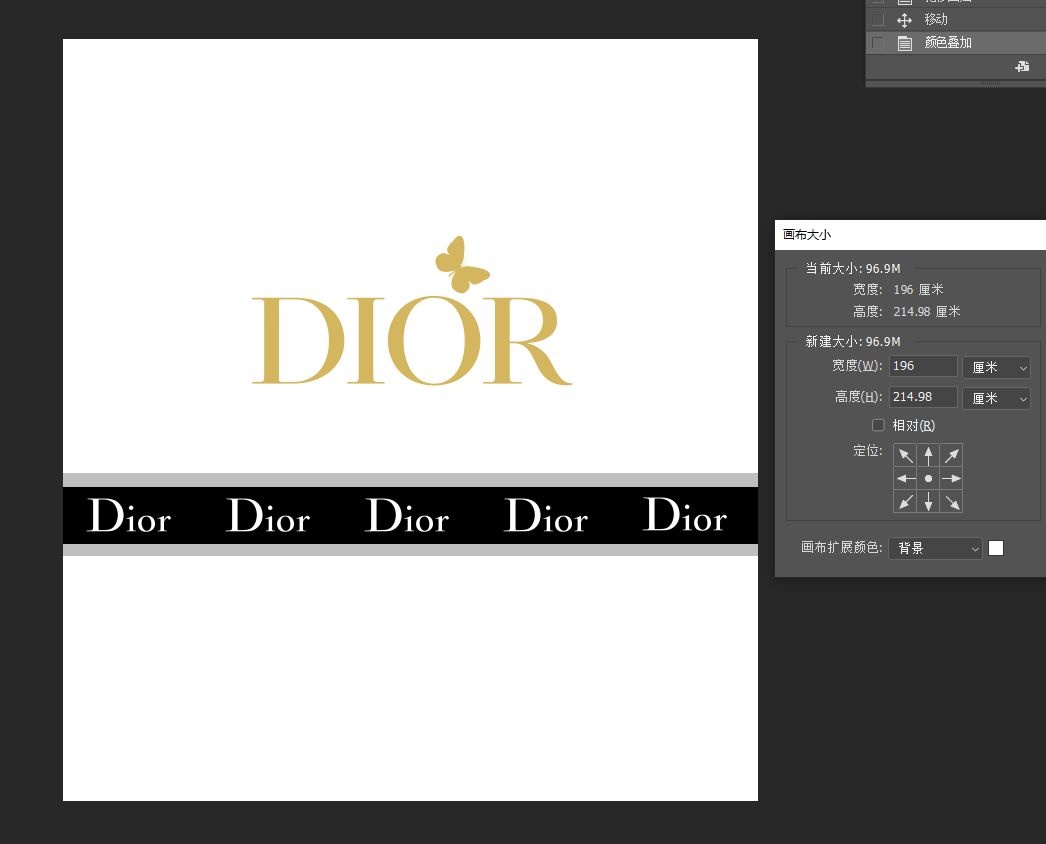Open the height unit dropdown showing 厘米
Screen dimensions: 1046x844
click(997, 398)
